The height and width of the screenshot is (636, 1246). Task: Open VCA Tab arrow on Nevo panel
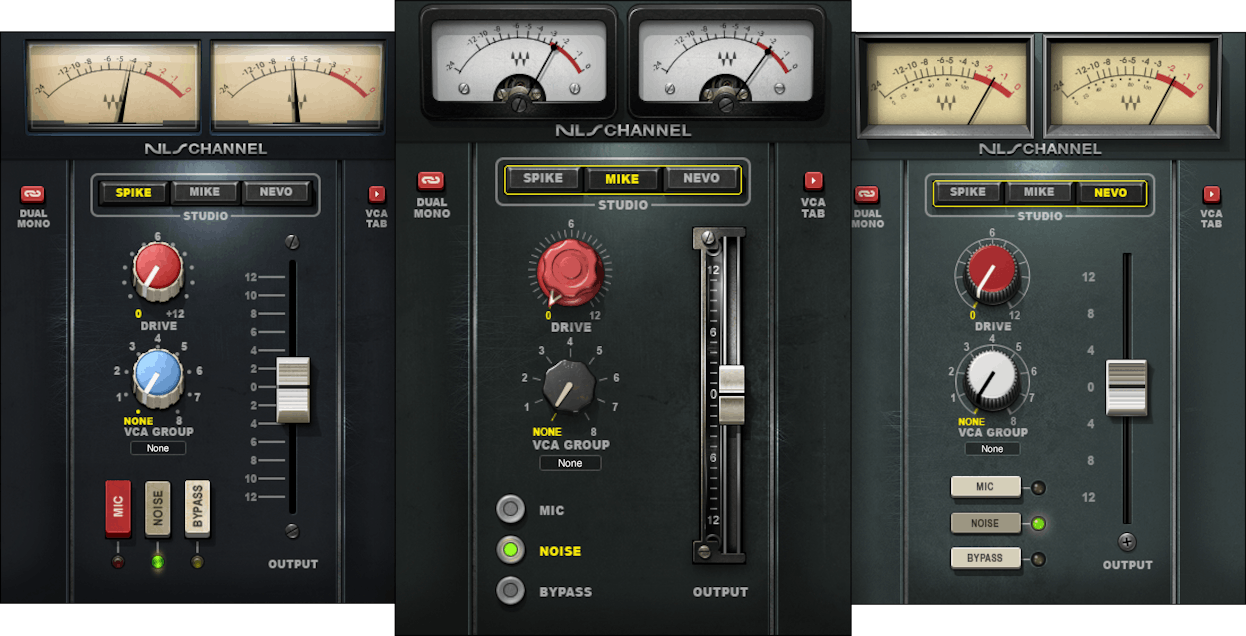click(1211, 194)
